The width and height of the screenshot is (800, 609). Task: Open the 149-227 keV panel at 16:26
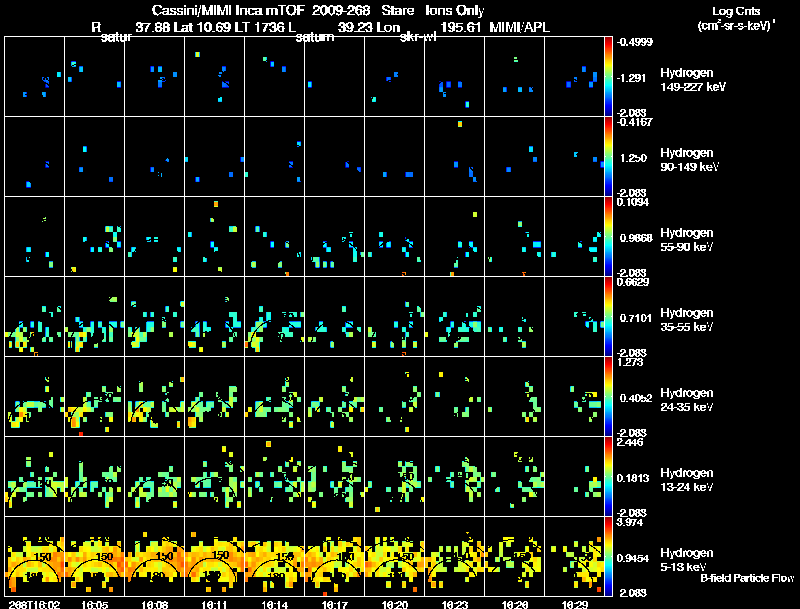tap(514, 77)
